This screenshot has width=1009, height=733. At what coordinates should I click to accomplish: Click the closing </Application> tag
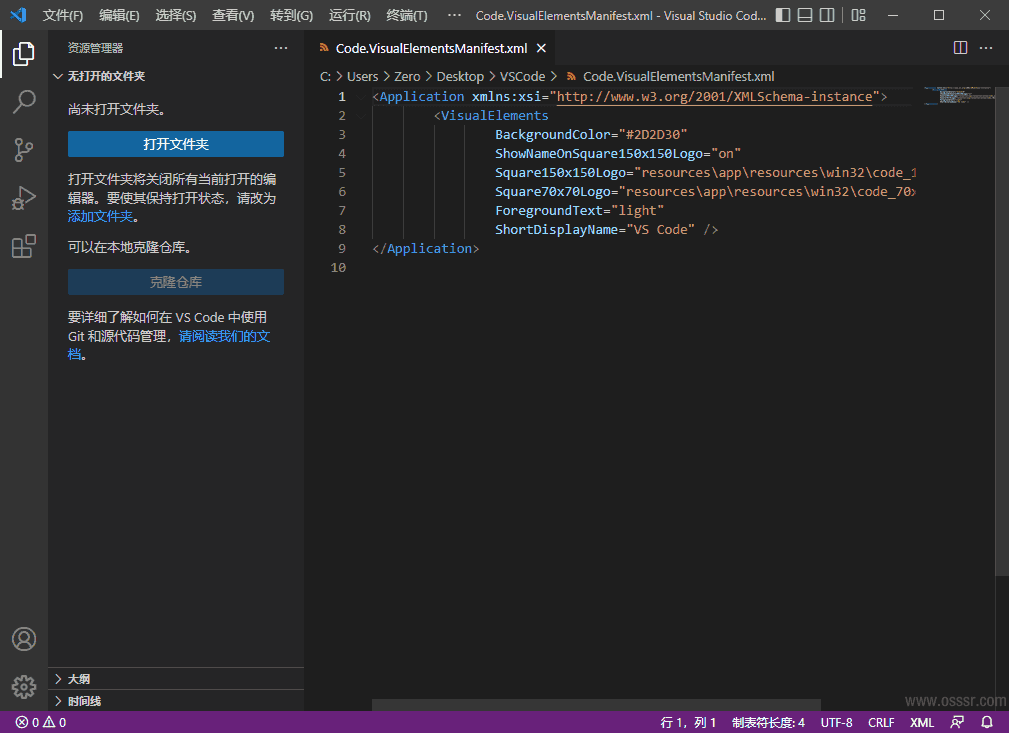point(425,248)
